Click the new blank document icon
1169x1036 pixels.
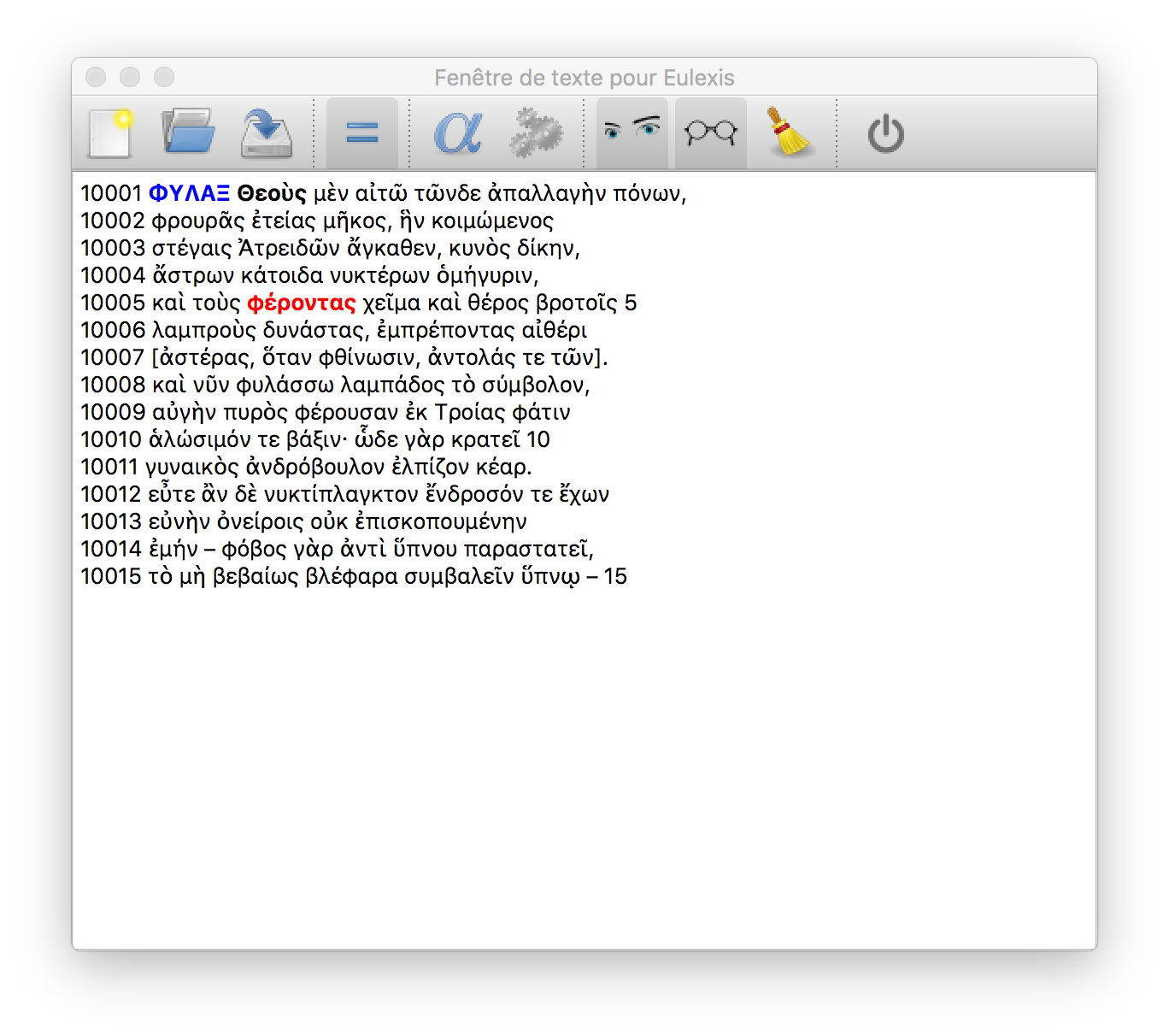tap(110, 132)
